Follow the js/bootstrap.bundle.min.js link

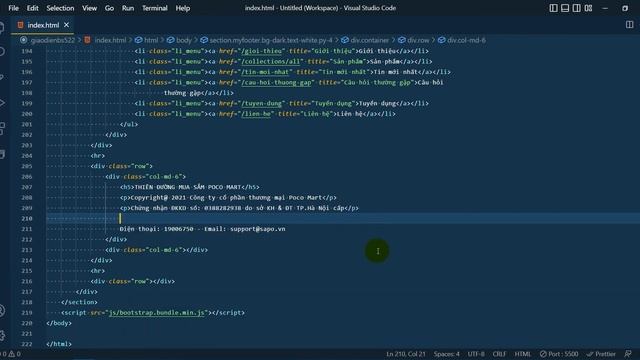pos(156,313)
